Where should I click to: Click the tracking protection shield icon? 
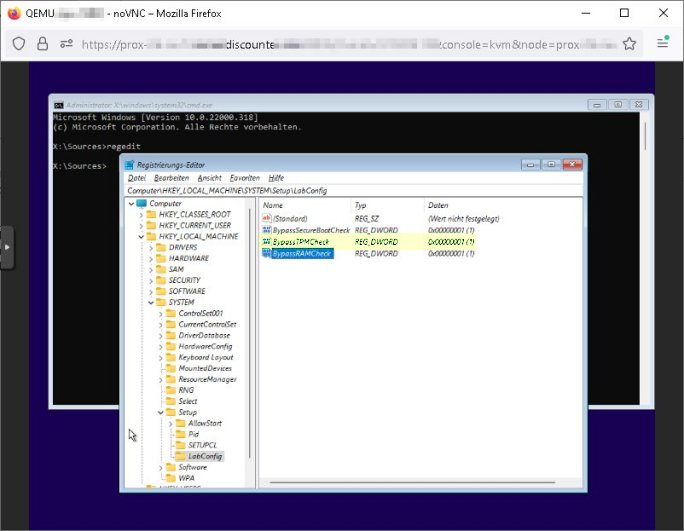(19, 44)
